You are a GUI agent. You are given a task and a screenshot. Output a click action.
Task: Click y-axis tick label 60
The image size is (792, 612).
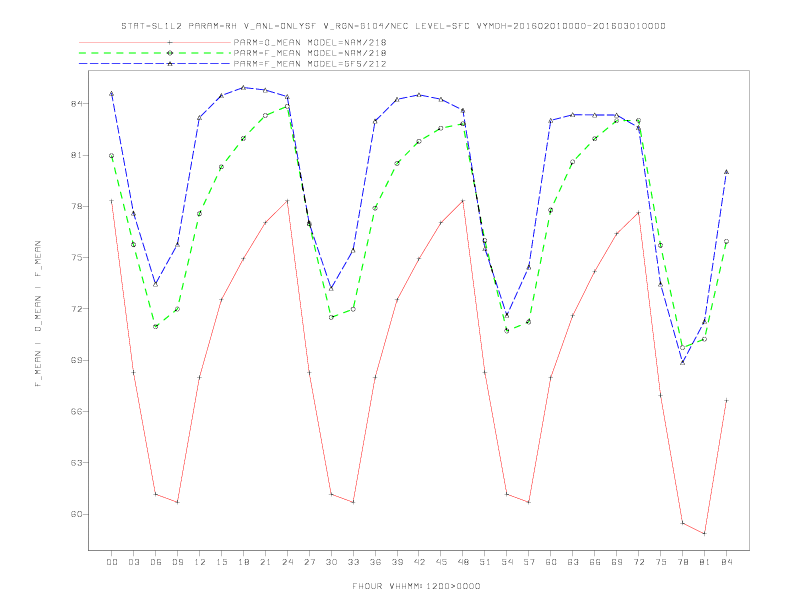click(x=76, y=514)
